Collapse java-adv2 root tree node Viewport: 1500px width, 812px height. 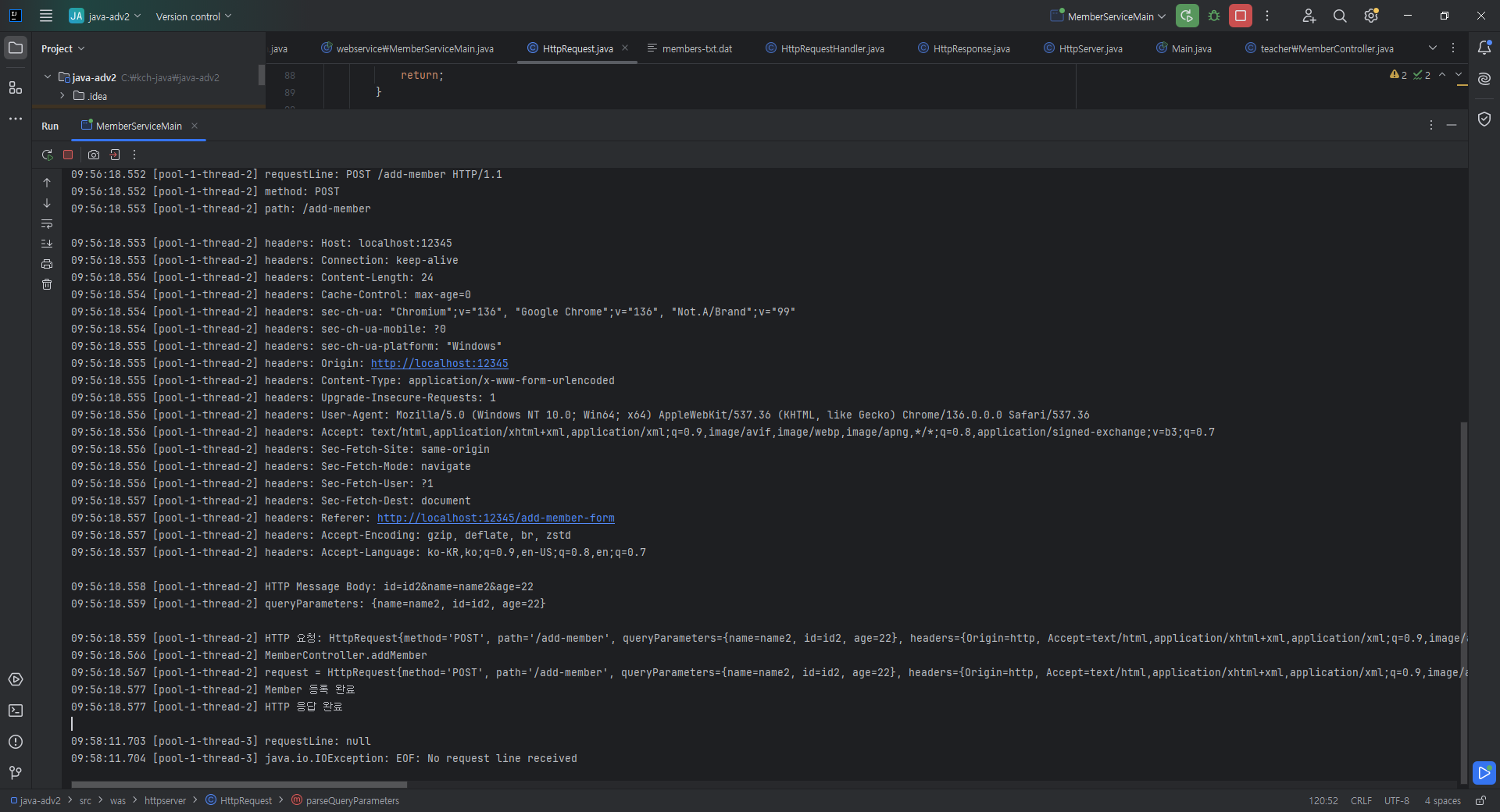48,77
